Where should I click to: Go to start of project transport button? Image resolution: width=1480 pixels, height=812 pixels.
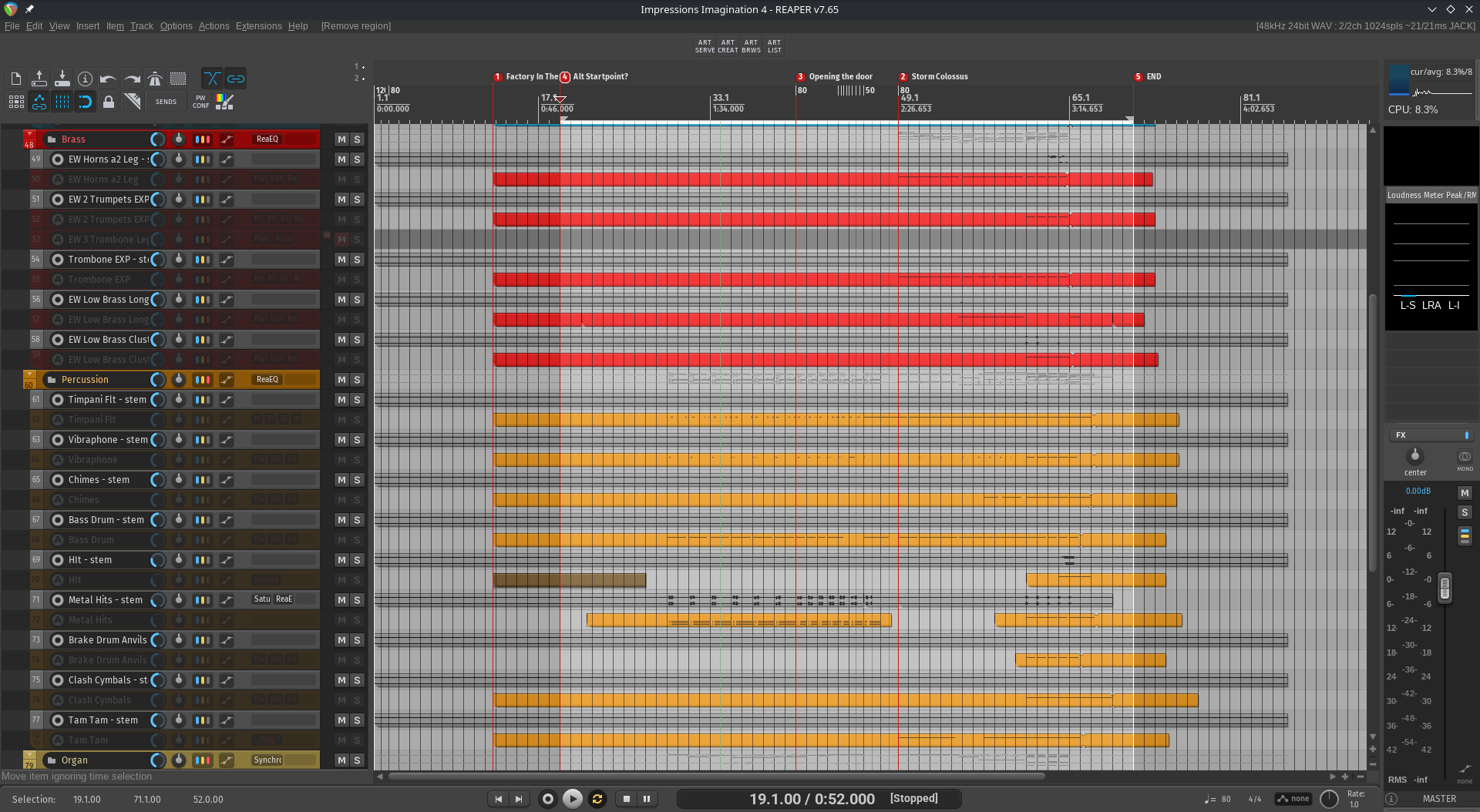click(x=498, y=799)
